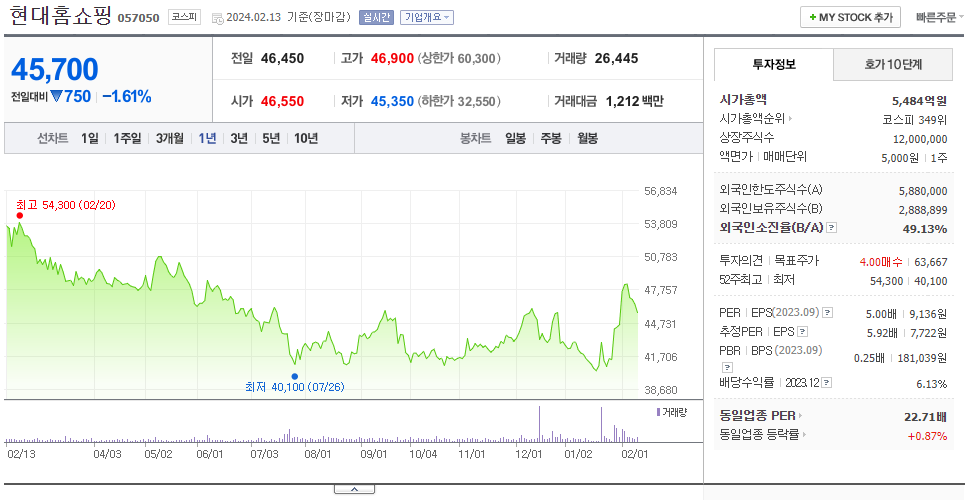The width and height of the screenshot is (968, 500).
Task: Click the 상장주식수 value 12,000,000
Action: point(920,139)
